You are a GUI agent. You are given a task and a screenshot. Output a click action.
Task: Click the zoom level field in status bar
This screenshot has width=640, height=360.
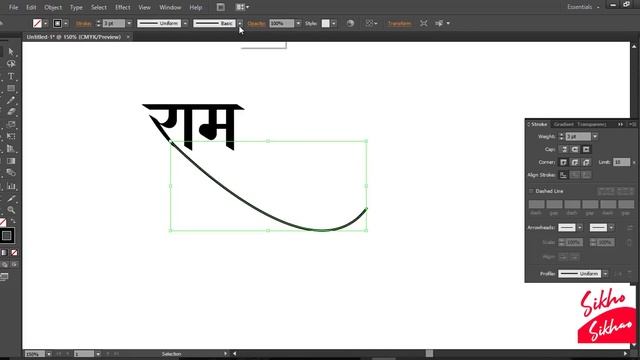35,354
